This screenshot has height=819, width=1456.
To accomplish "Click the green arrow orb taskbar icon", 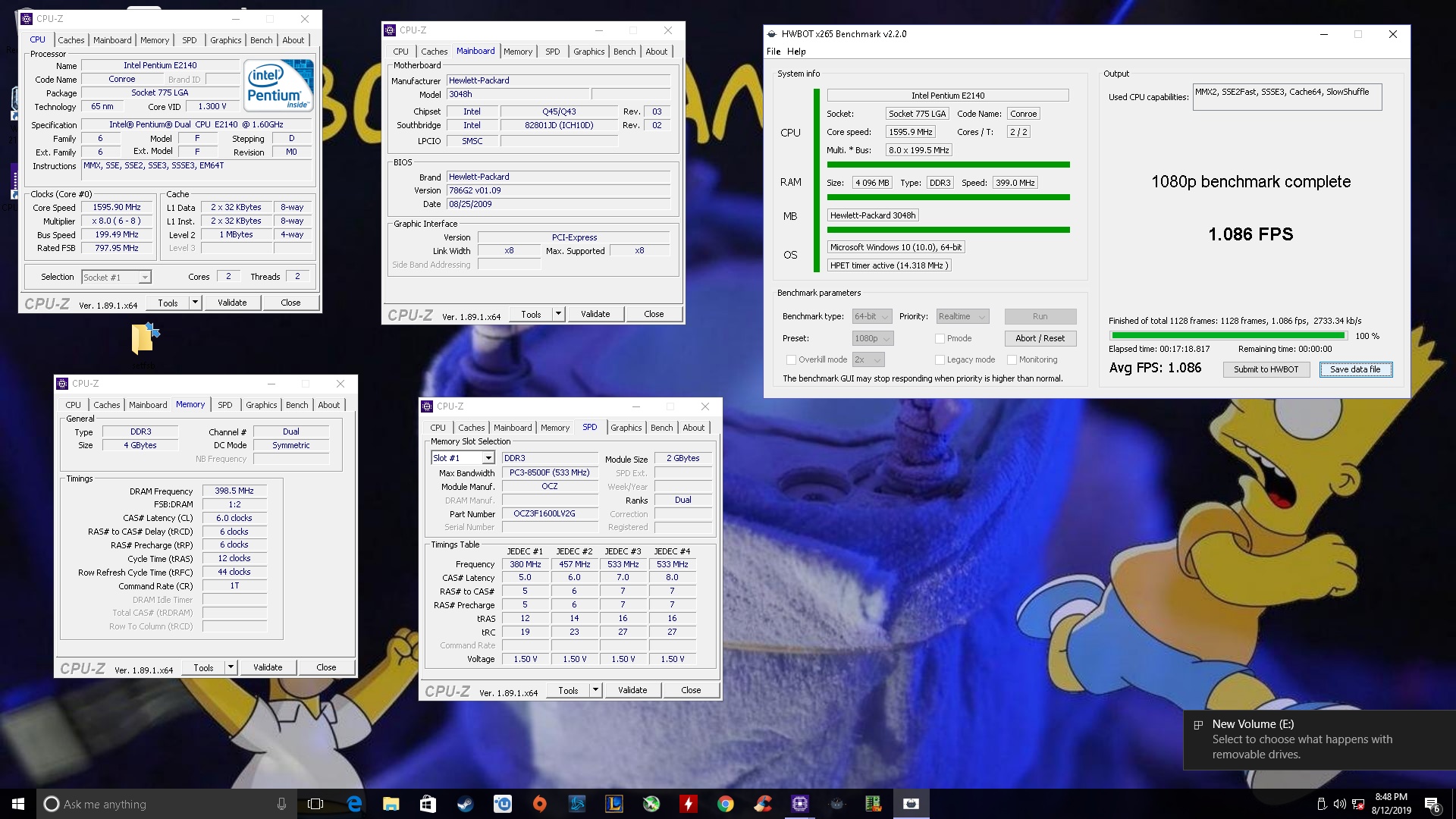I will click(x=651, y=804).
